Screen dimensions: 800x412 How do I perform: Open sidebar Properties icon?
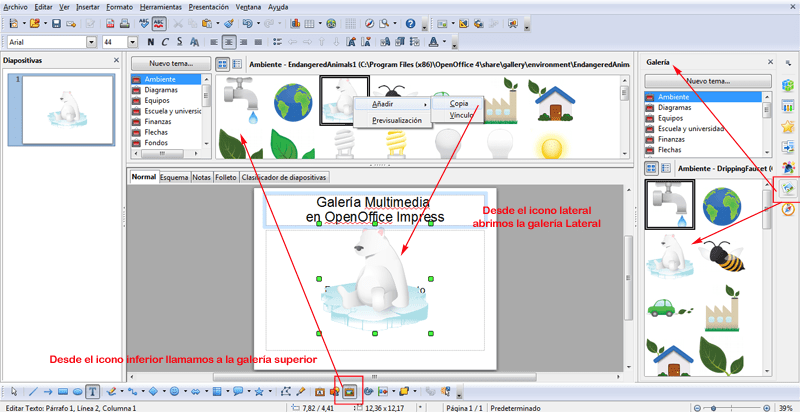tap(788, 85)
